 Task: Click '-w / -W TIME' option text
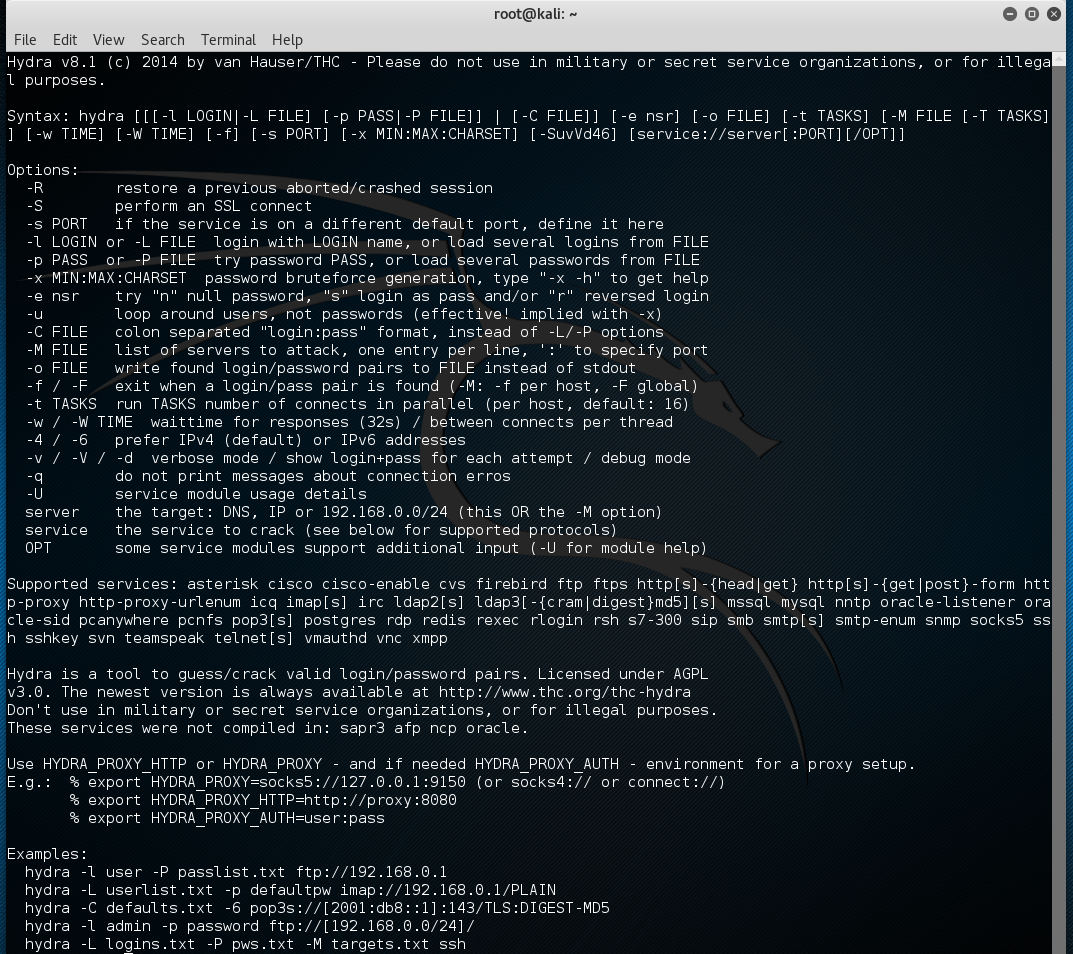coord(79,422)
